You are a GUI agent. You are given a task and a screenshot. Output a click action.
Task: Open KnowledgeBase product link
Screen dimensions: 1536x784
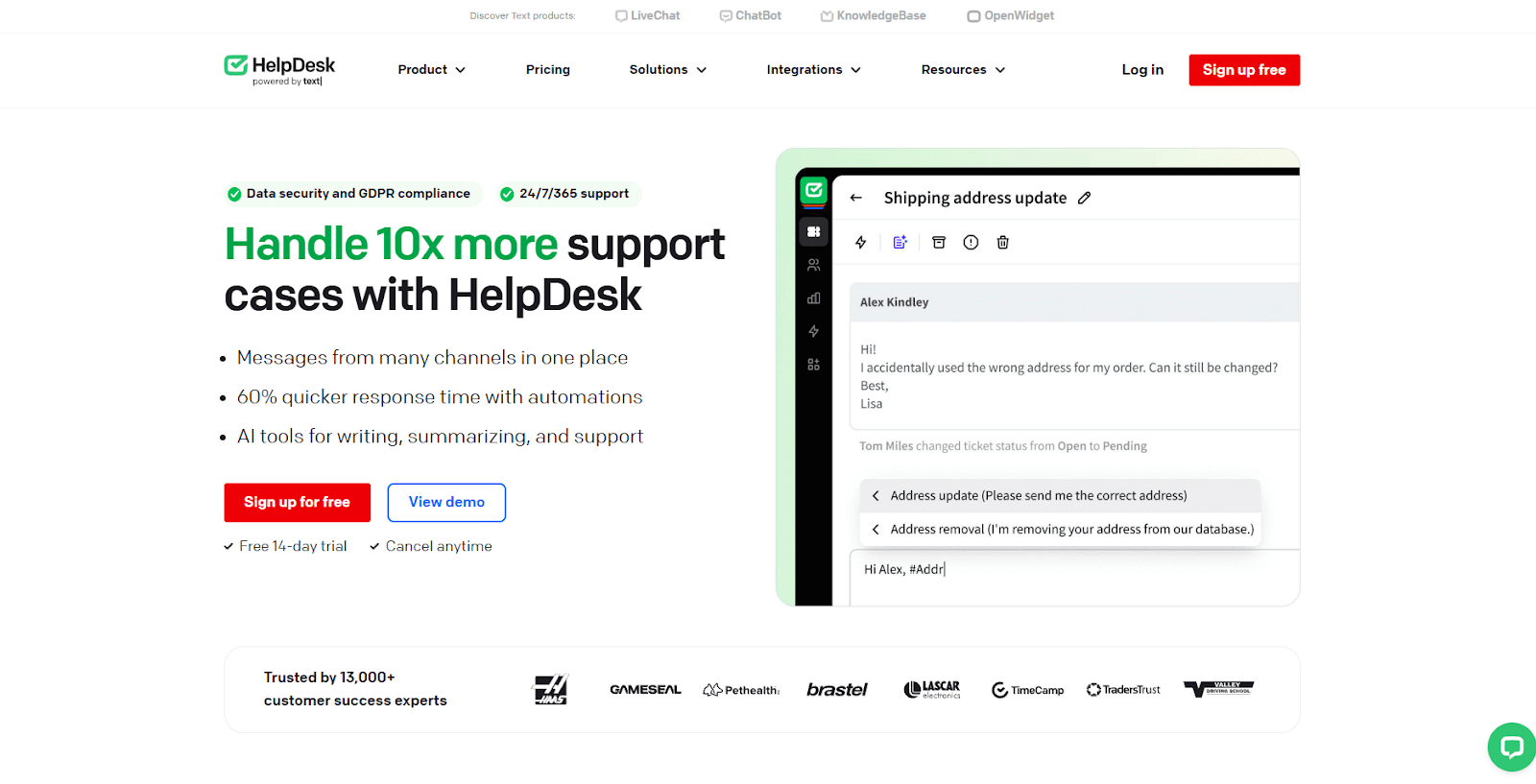point(874,15)
